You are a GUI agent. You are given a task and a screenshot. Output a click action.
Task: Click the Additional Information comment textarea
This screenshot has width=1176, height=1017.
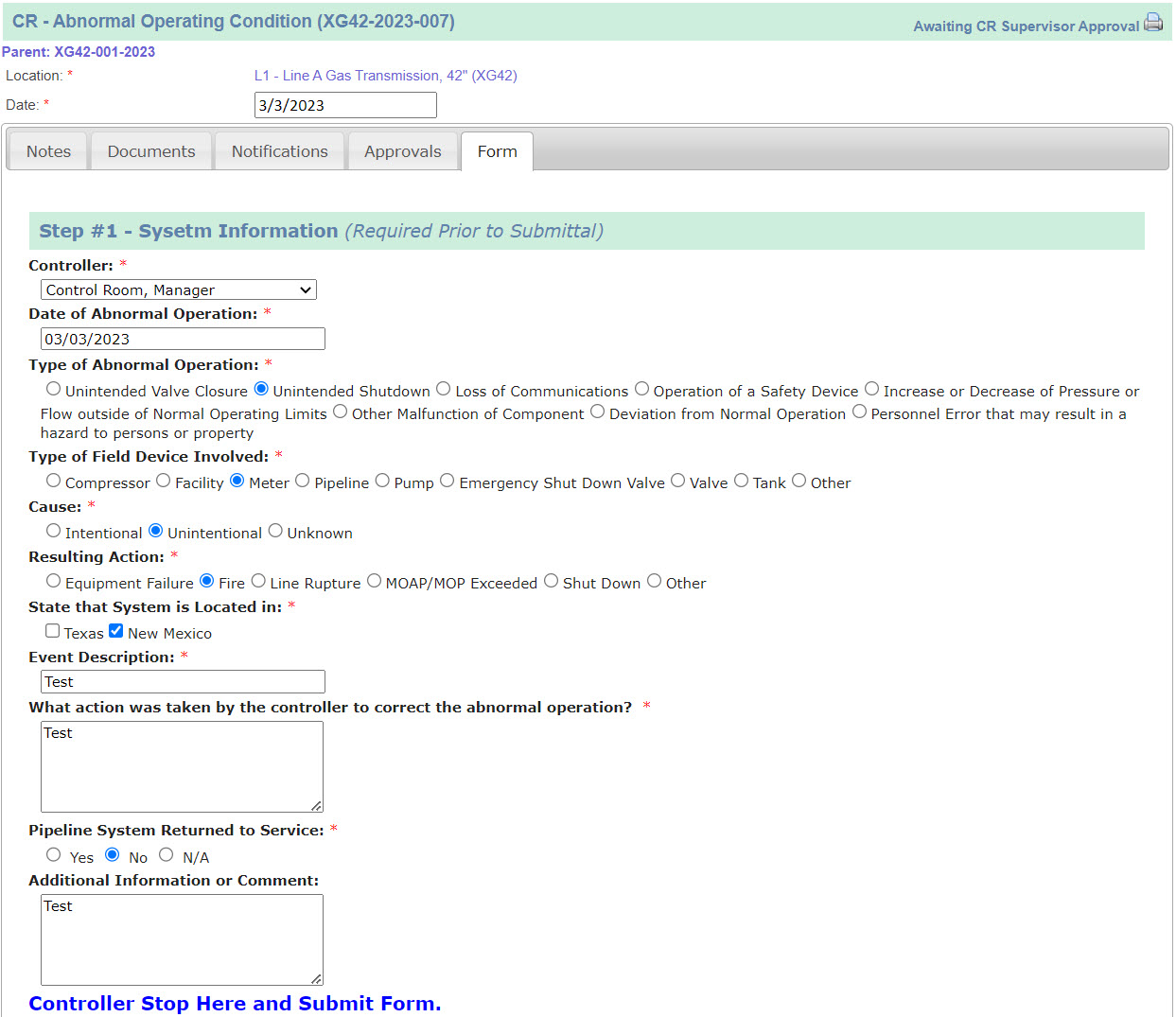click(182, 939)
